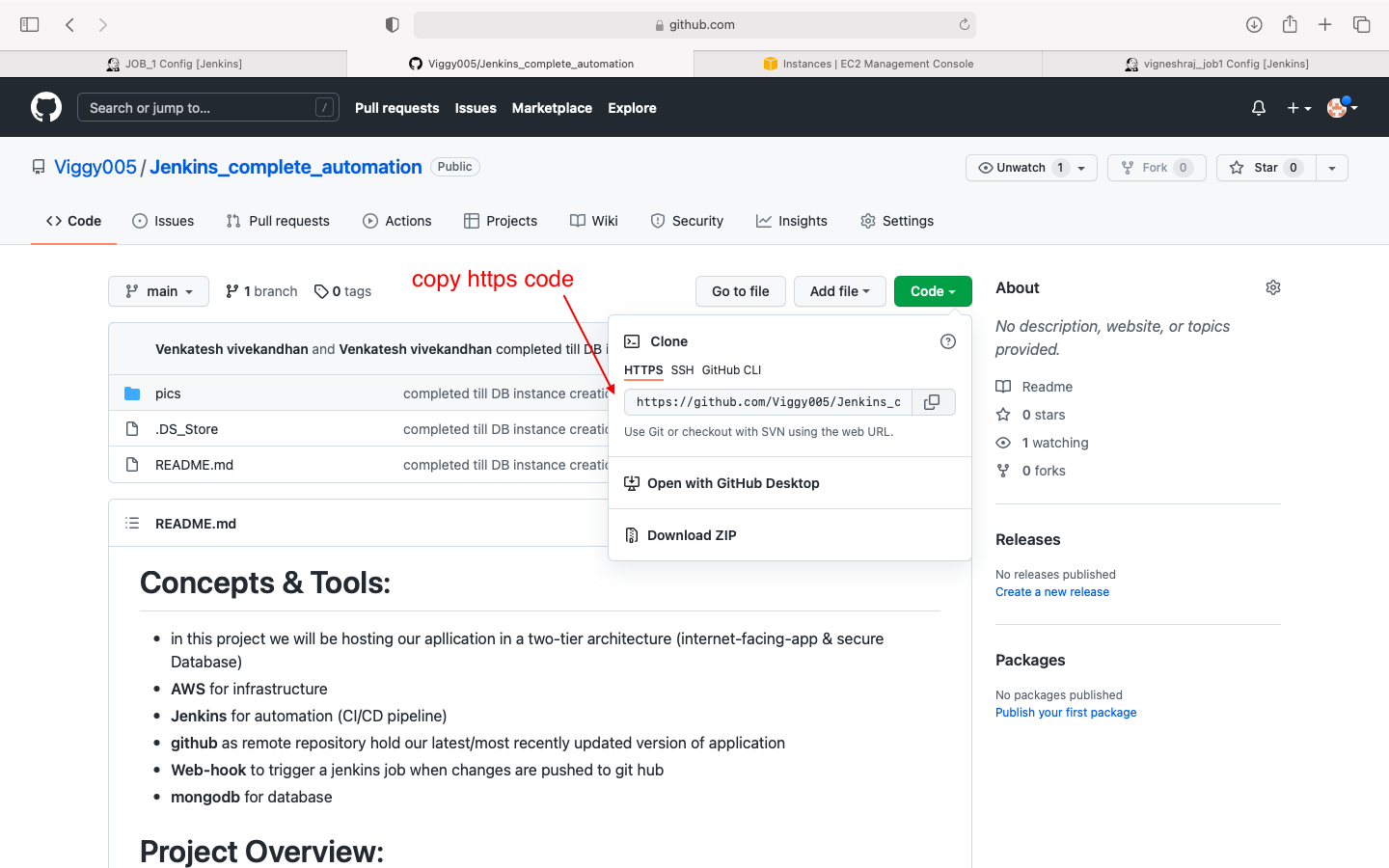The width and height of the screenshot is (1389, 868).
Task: Show Safari tab overview
Action: point(1362,25)
